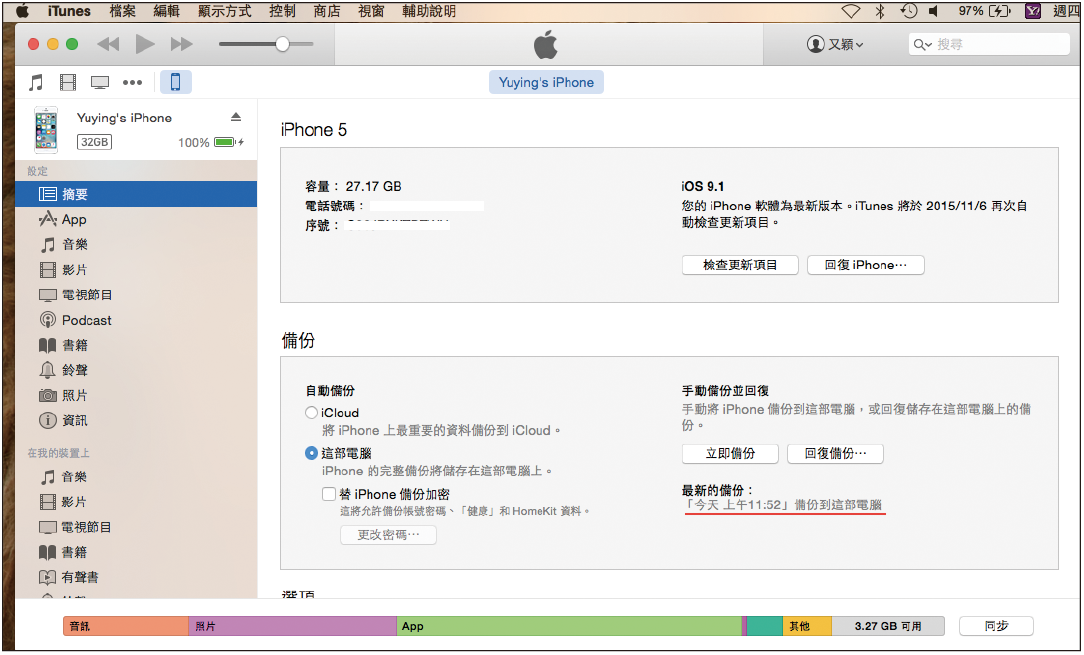The image size is (1084, 655).
Task: Click the 立即備份 button
Action: tap(730, 454)
